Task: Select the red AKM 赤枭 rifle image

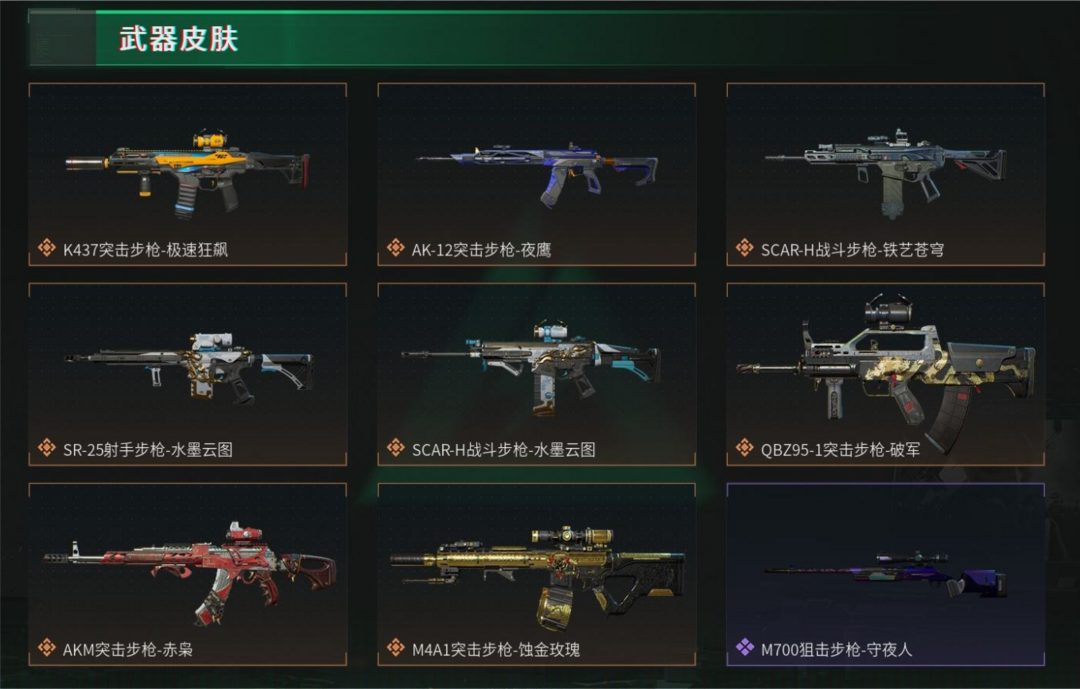Action: pyautogui.click(x=190, y=573)
